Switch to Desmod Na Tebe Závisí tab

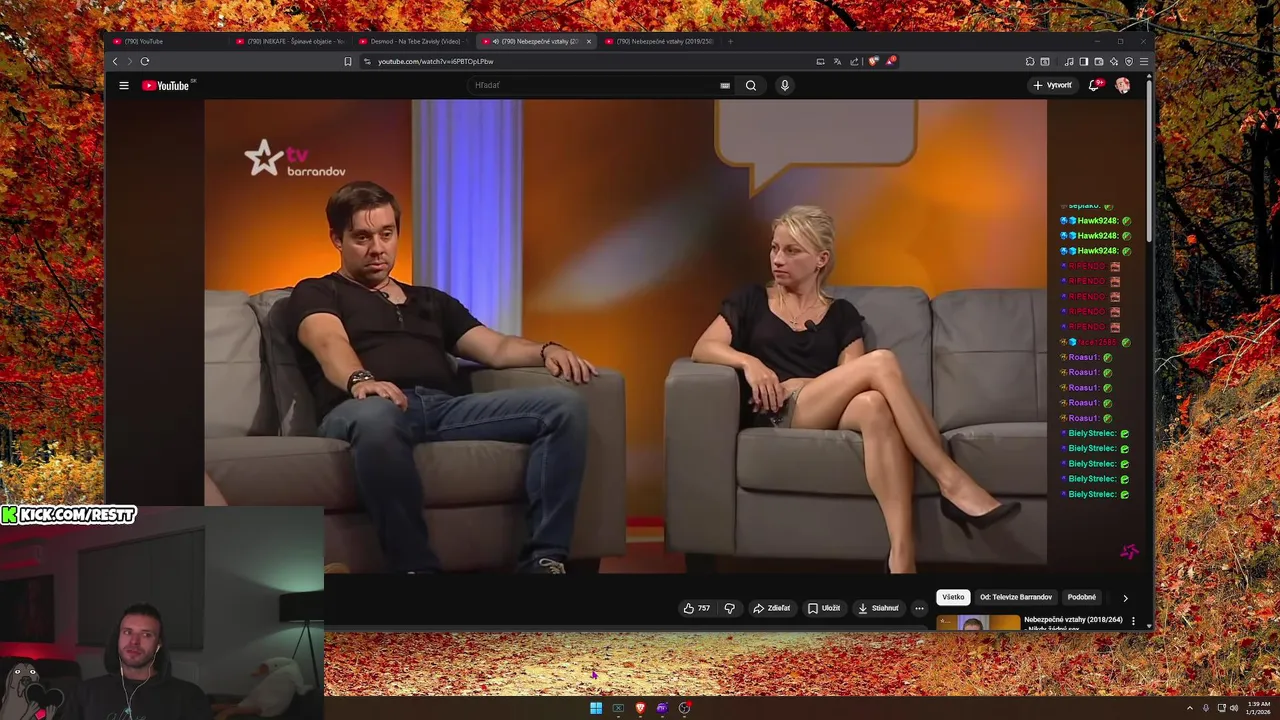point(413,41)
